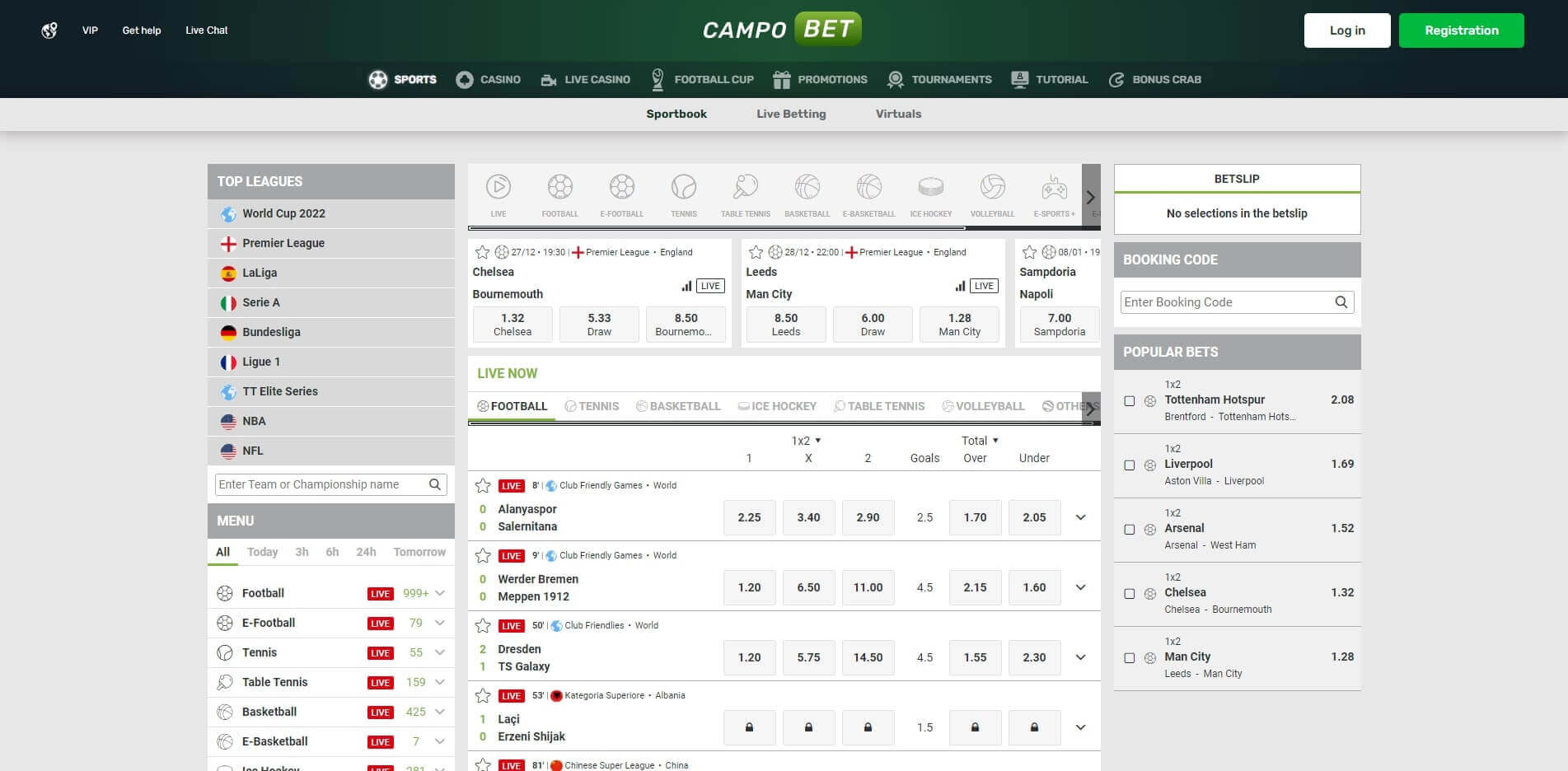Select Live sports category icon

[x=498, y=187]
